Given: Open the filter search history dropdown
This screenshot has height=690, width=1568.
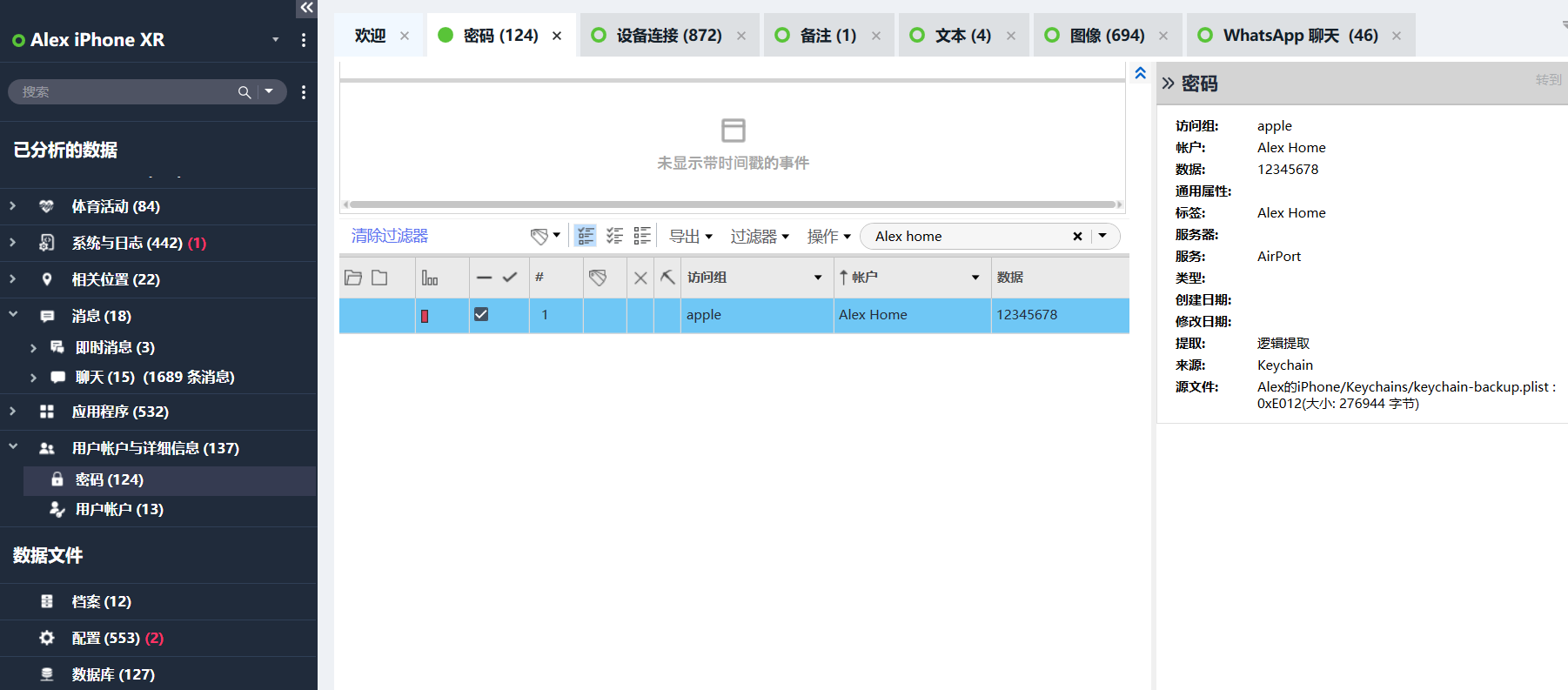Looking at the screenshot, I should click(x=1102, y=236).
